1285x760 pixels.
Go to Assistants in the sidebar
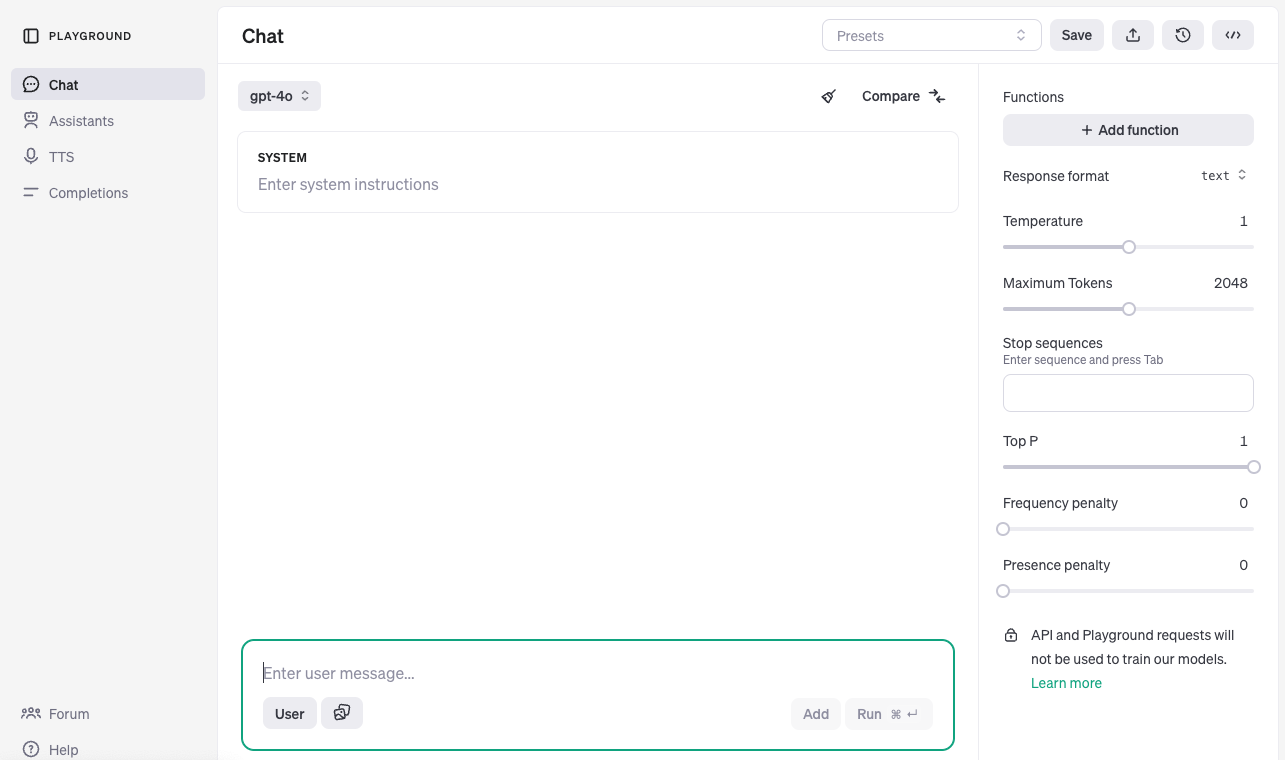81,121
